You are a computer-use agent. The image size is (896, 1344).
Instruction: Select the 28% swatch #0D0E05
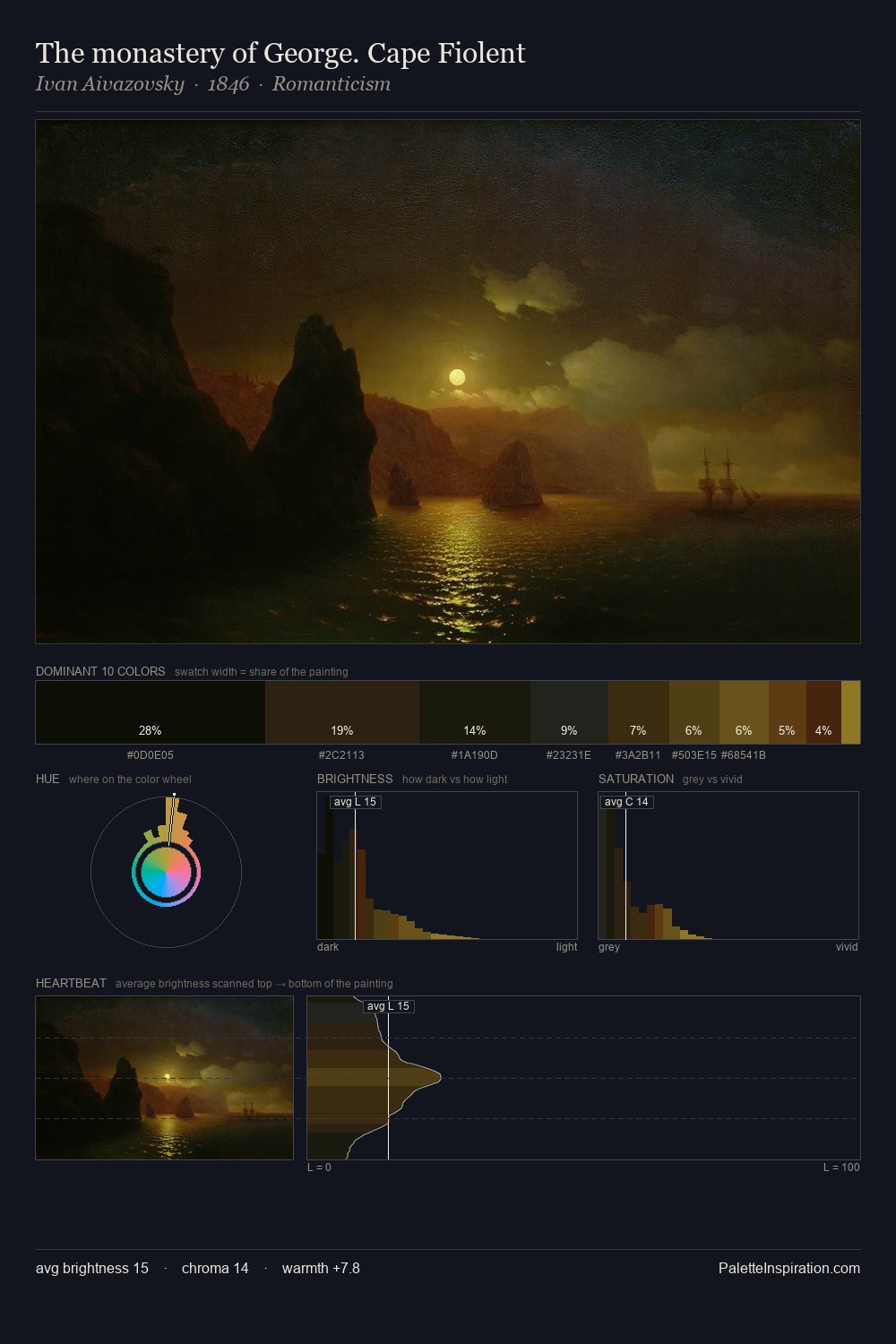pyautogui.click(x=151, y=712)
